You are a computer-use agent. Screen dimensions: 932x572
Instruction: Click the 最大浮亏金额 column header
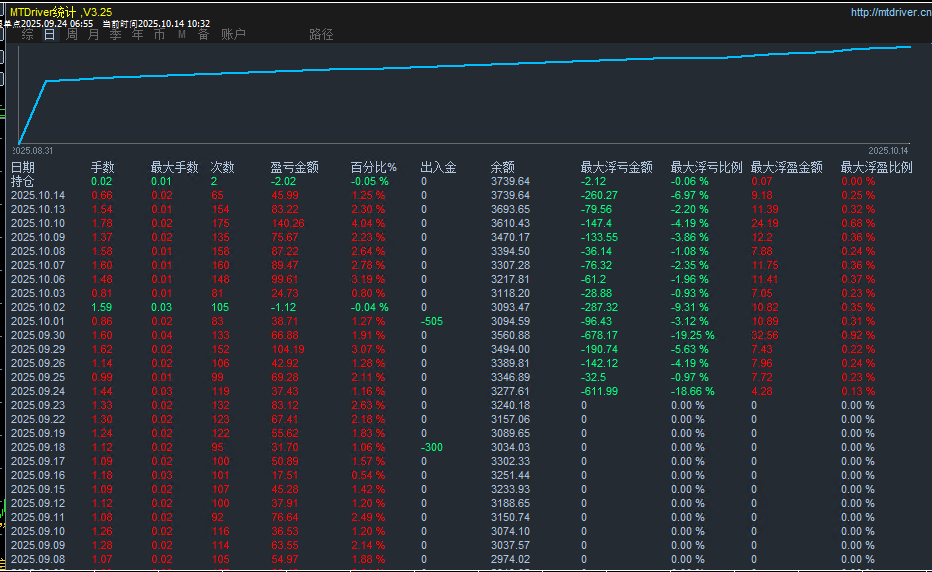tap(616, 168)
